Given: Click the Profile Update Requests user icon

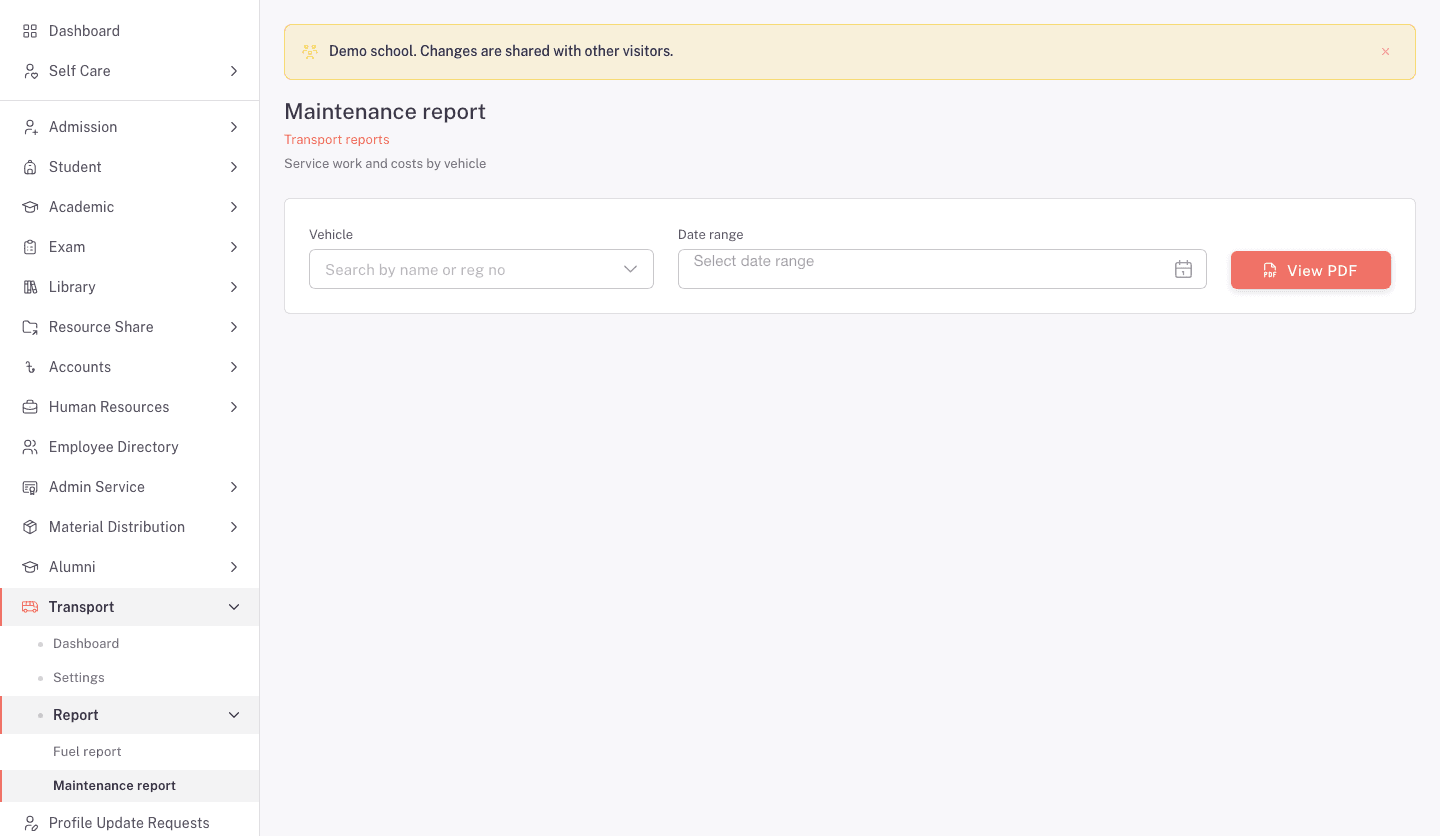Looking at the screenshot, I should (x=30, y=823).
